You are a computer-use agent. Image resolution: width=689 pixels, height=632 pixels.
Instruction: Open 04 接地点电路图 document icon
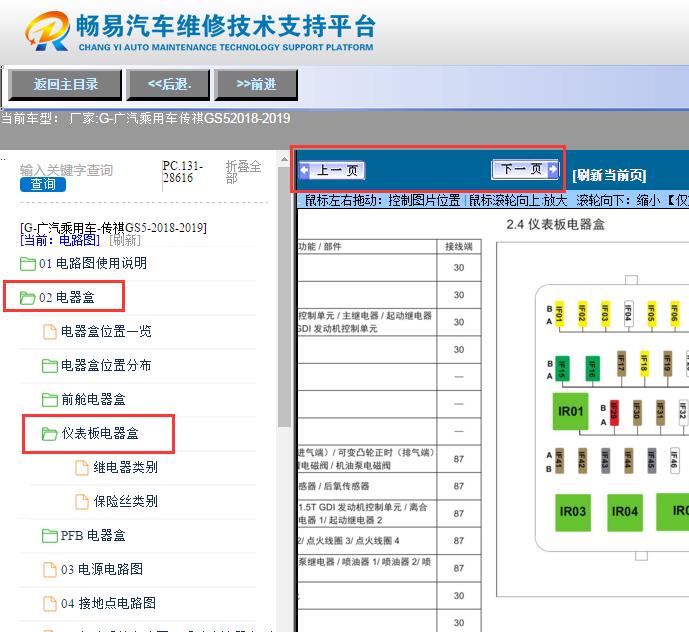(x=50, y=603)
